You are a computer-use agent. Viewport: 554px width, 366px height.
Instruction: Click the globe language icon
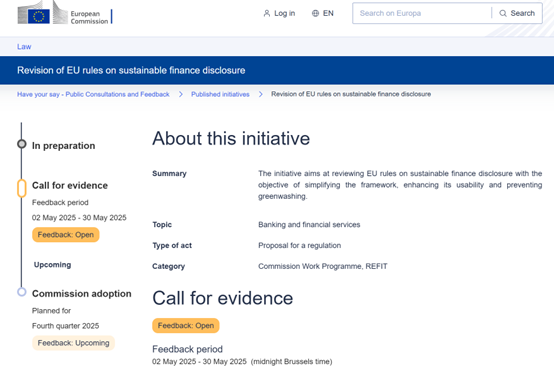click(x=315, y=13)
